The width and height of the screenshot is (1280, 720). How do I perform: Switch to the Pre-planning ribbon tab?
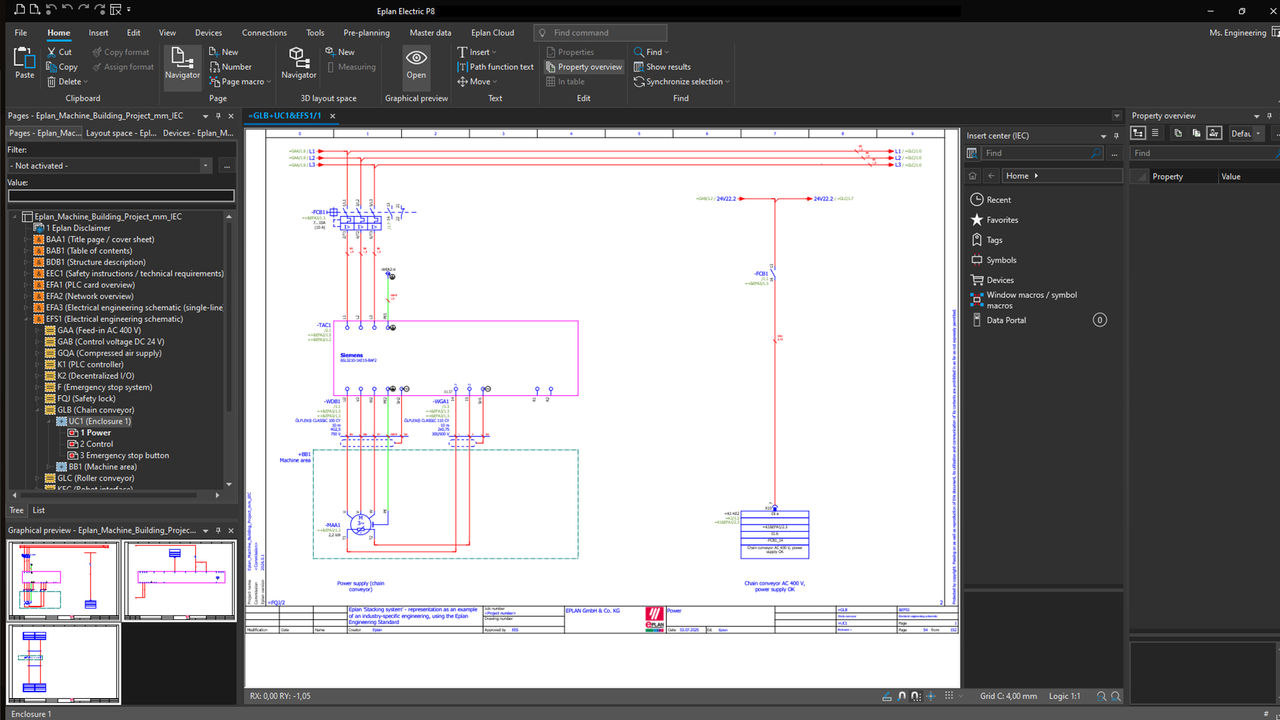coord(366,32)
